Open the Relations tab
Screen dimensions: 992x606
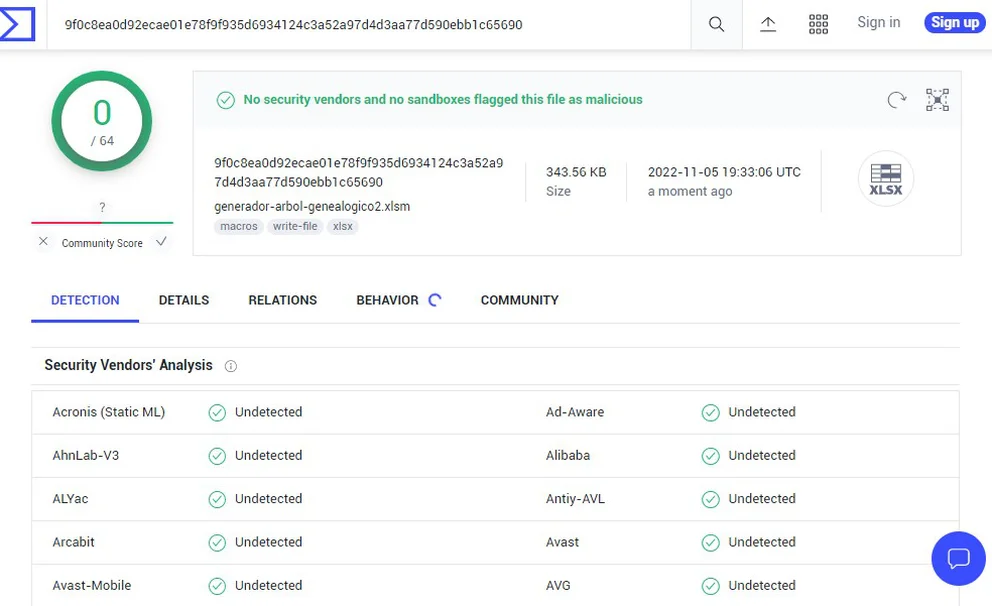283,300
